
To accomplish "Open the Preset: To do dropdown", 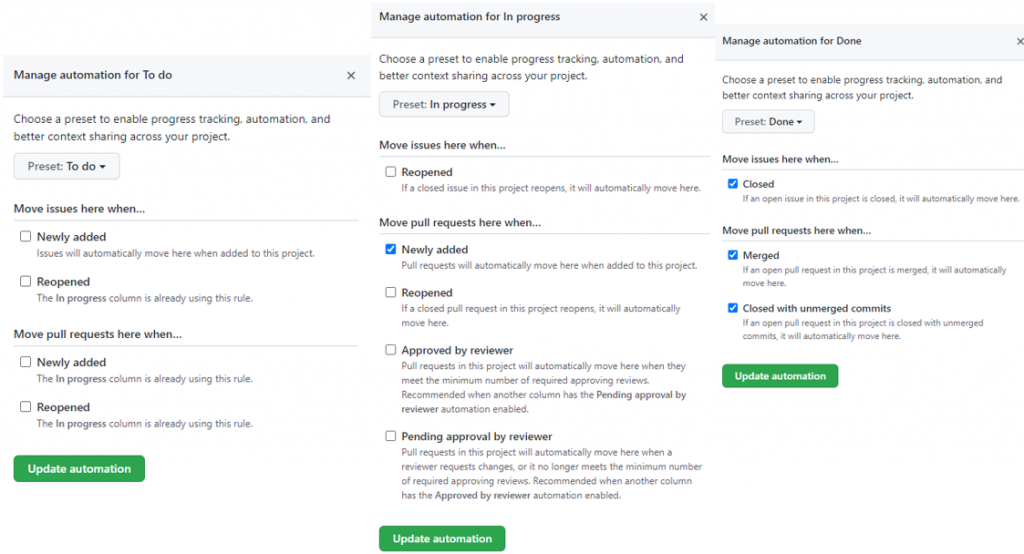I will pyautogui.click(x=67, y=166).
